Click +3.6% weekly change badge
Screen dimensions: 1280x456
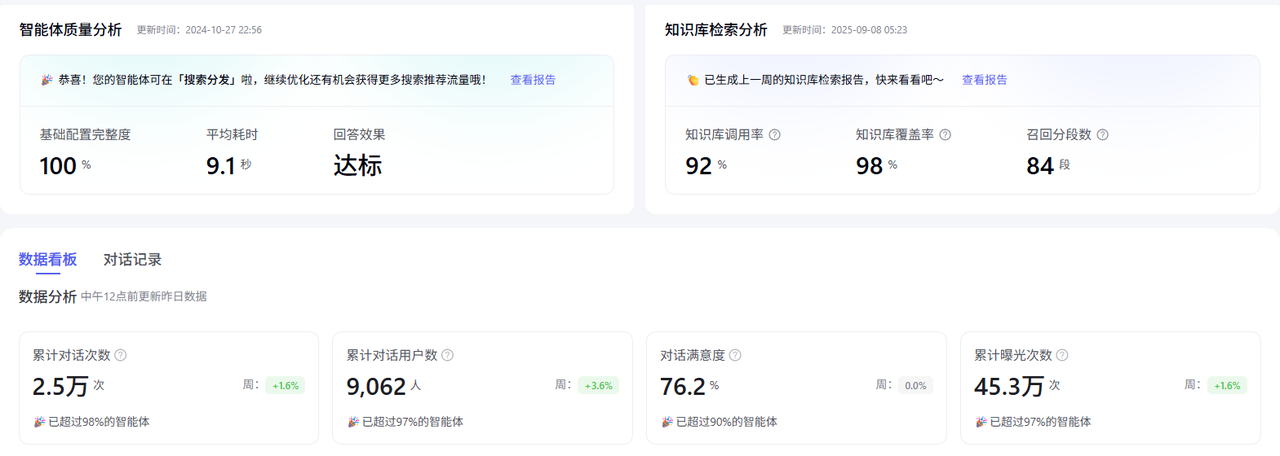pyautogui.click(x=599, y=385)
